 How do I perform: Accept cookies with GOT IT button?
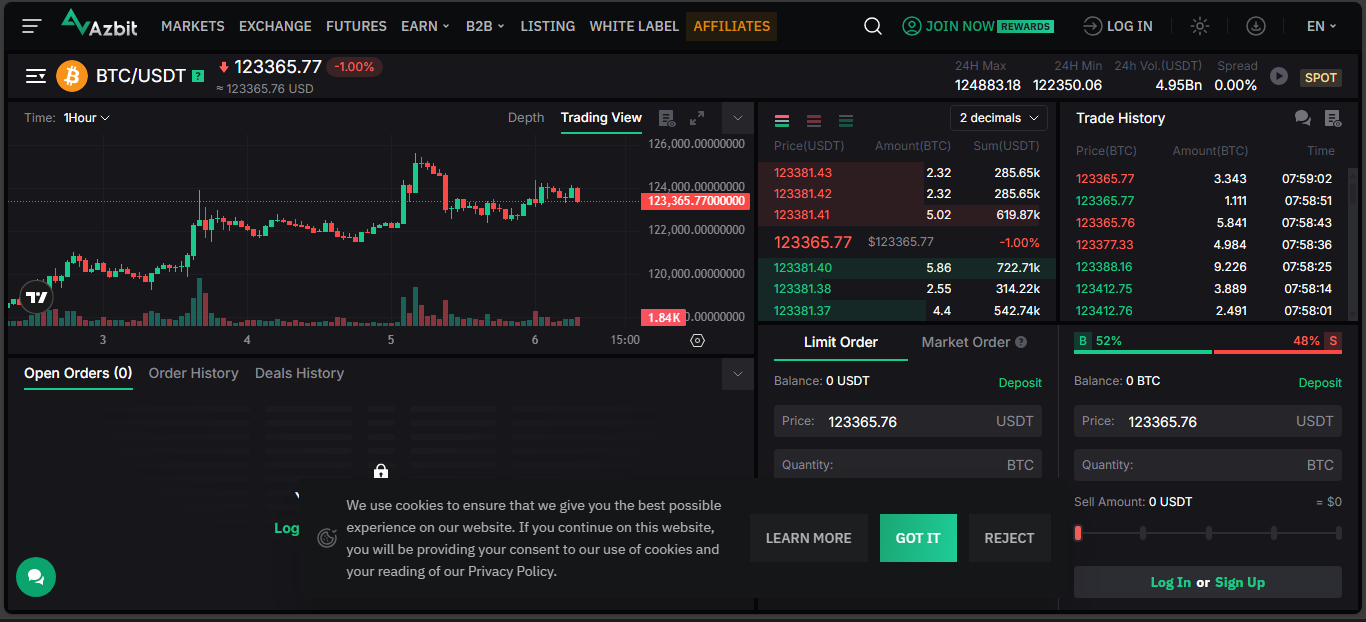pyautogui.click(x=918, y=538)
